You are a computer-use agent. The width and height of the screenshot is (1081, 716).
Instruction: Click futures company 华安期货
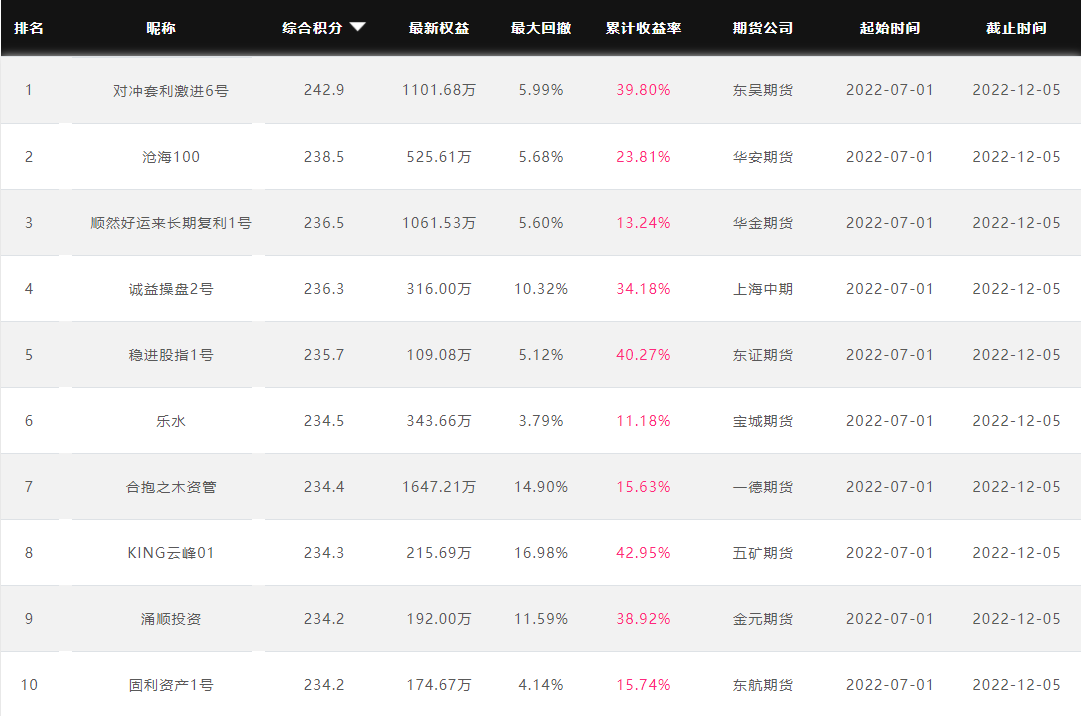click(x=762, y=157)
